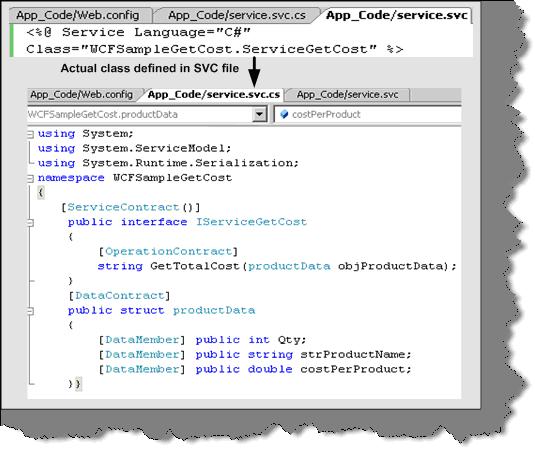Click WCFSampleGetCost.productData combo box text
This screenshot has height=450, width=535.
(103, 114)
